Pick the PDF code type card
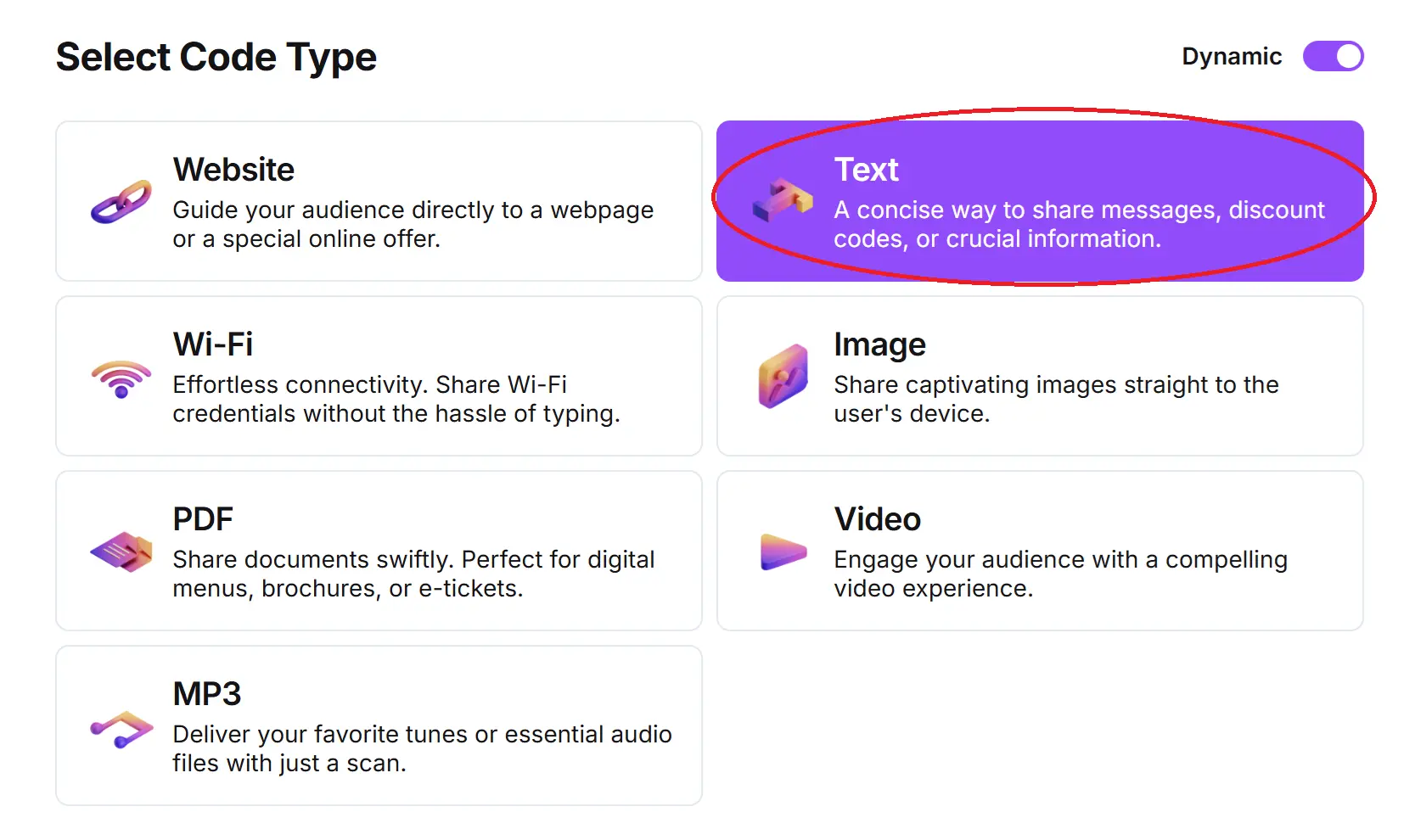This screenshot has height=840, width=1415. click(x=379, y=552)
